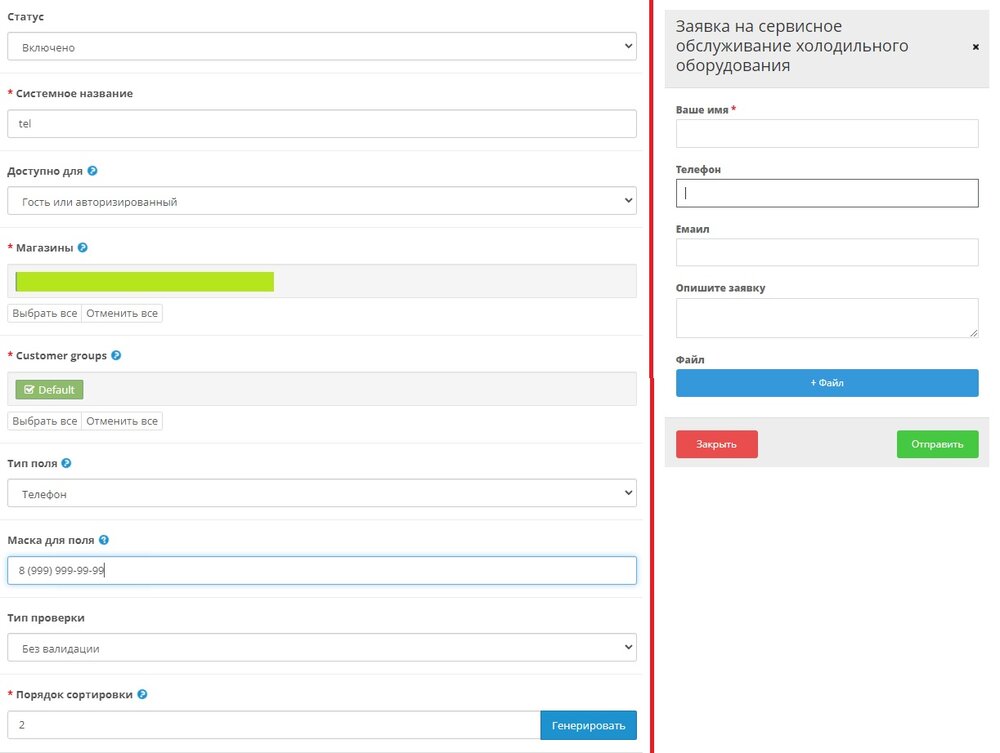Open the Статус dropdown
Screen dimensions: 1000x753
(321, 47)
